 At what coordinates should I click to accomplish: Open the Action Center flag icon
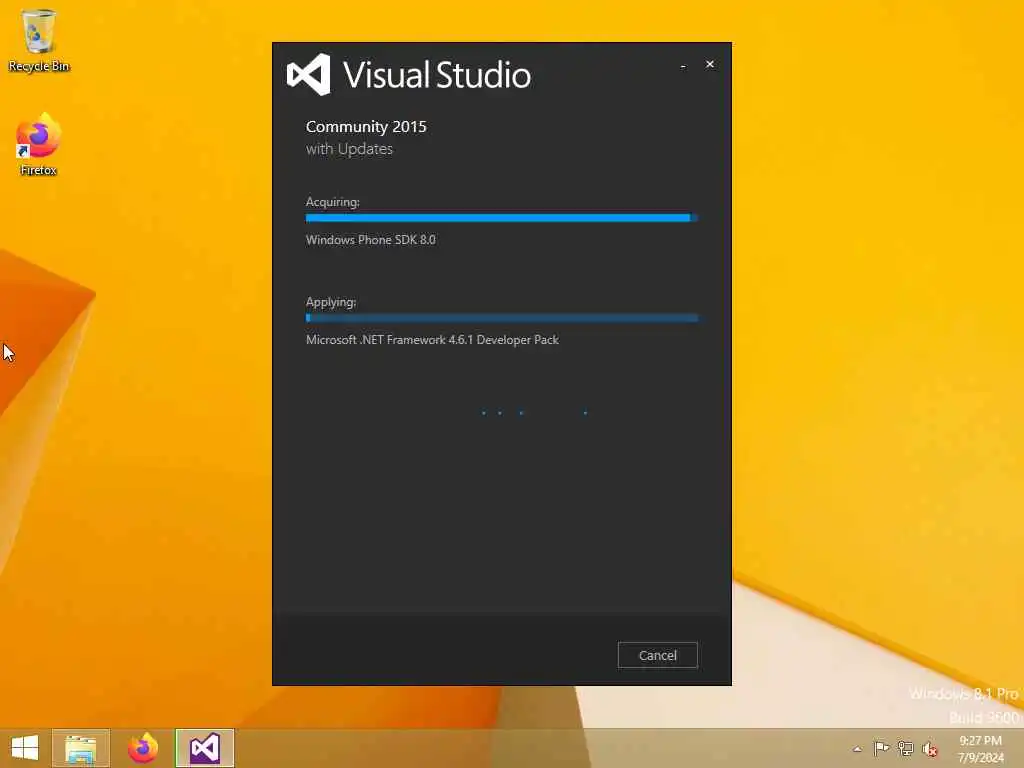click(881, 748)
